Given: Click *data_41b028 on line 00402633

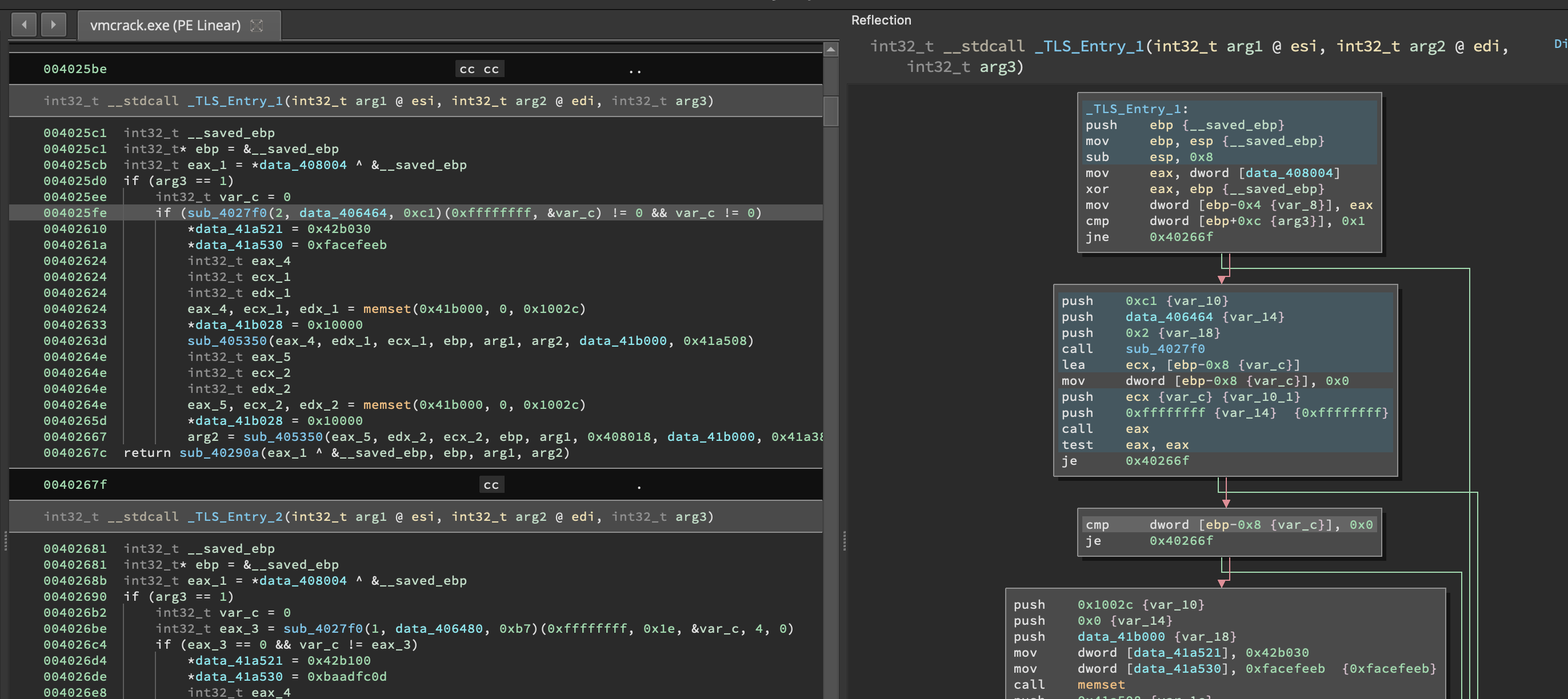Looking at the screenshot, I should tap(235, 325).
